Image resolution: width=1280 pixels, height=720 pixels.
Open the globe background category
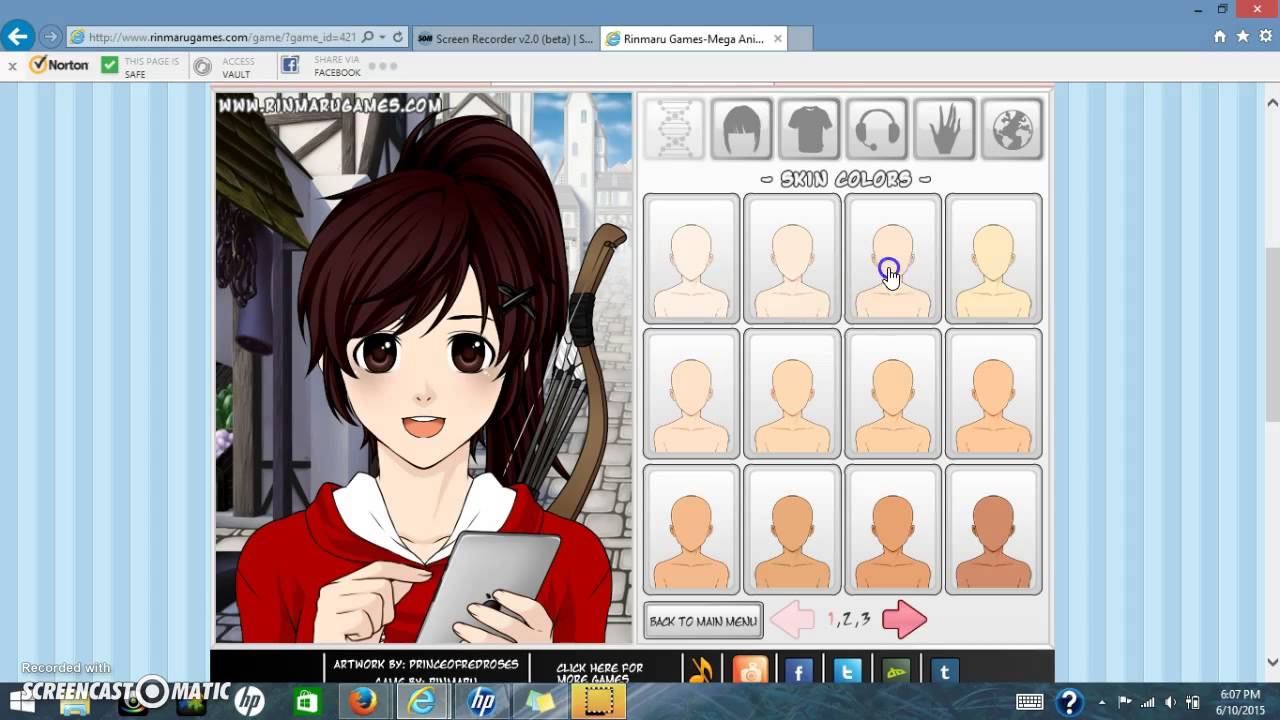point(1012,128)
